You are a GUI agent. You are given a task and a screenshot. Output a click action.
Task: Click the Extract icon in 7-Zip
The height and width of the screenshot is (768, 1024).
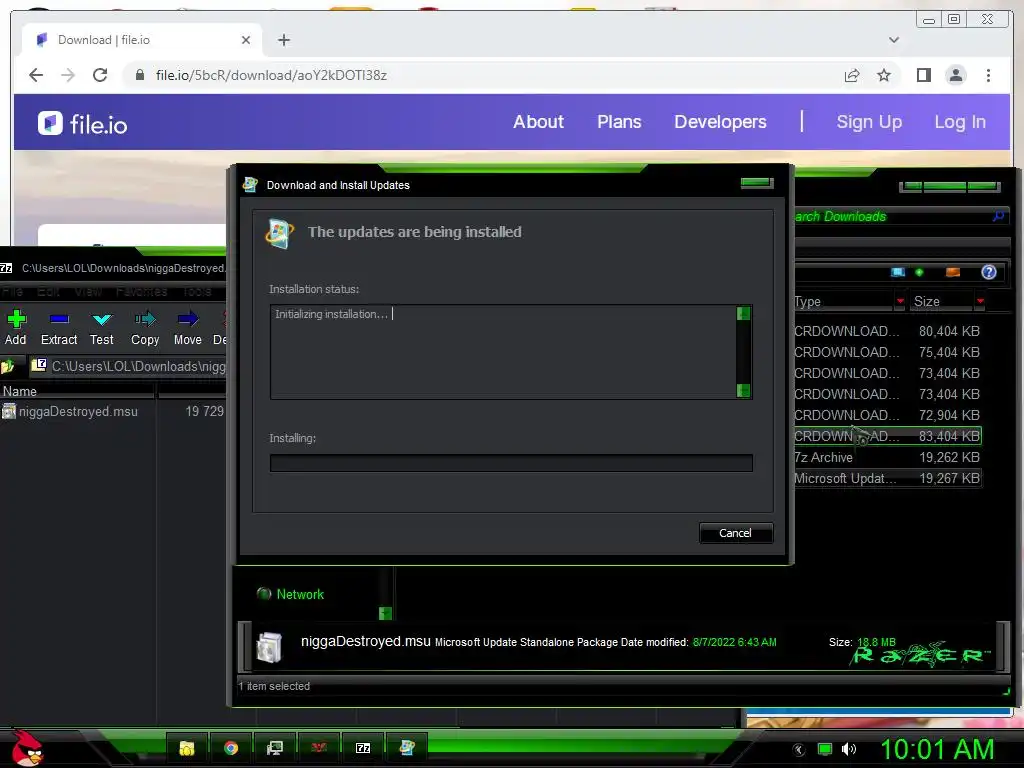point(59,319)
